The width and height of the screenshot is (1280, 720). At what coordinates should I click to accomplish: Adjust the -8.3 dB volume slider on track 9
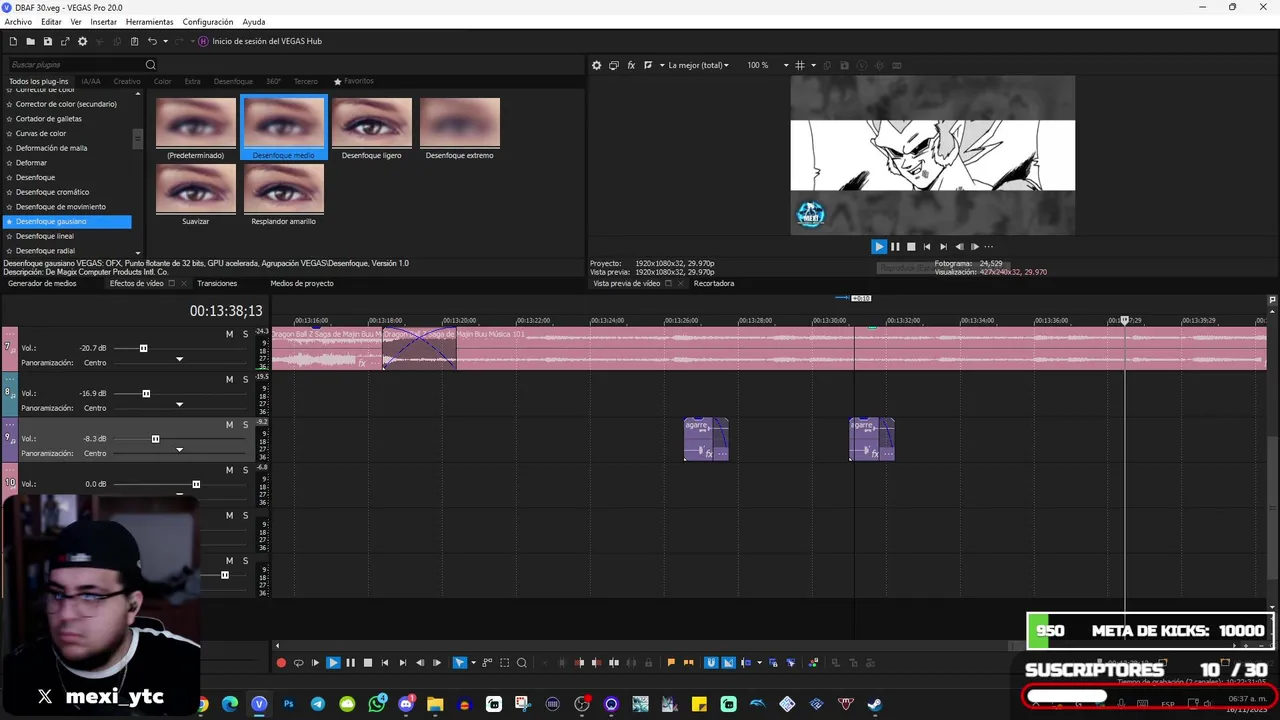[x=155, y=439]
